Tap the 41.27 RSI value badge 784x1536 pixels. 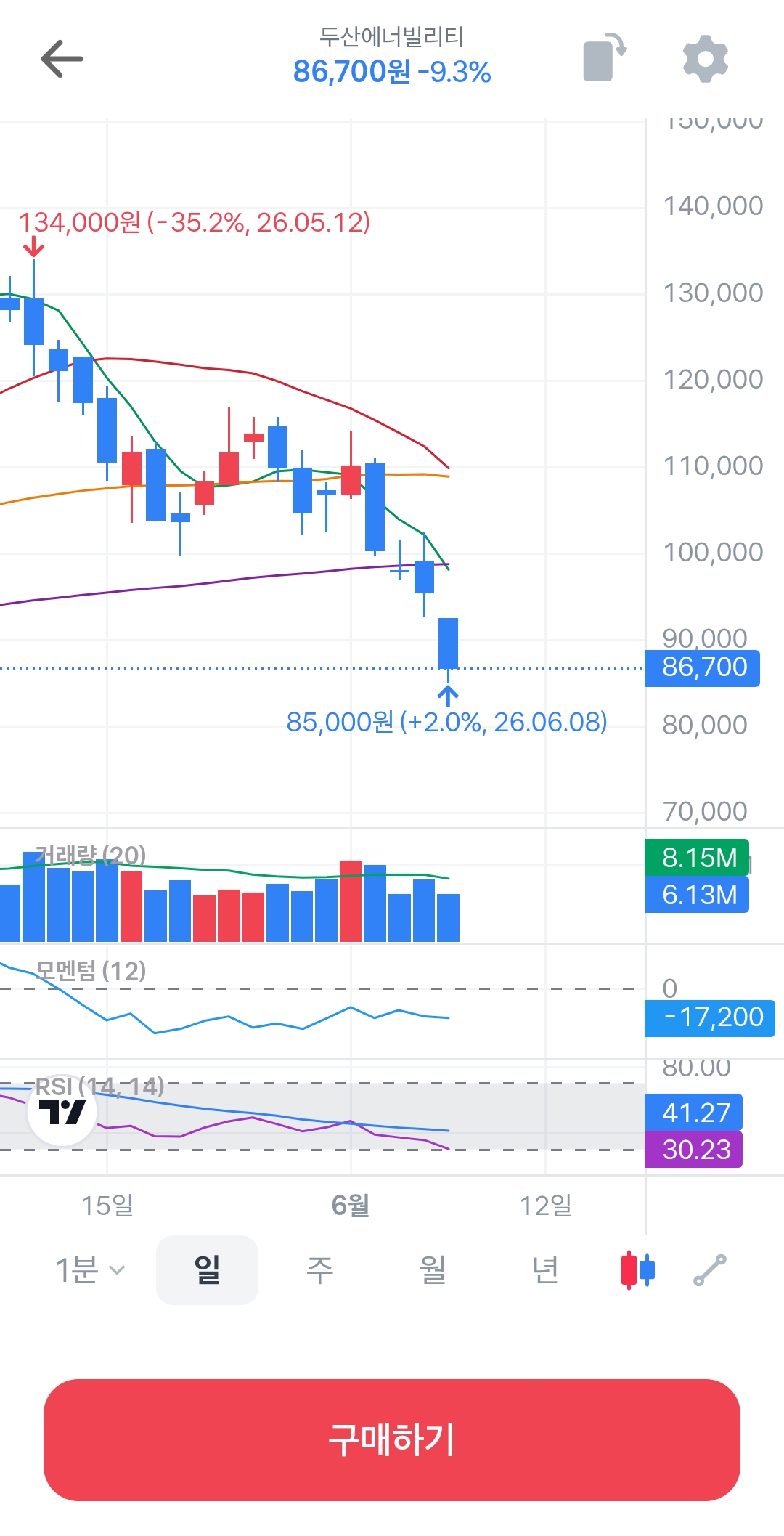click(694, 1113)
